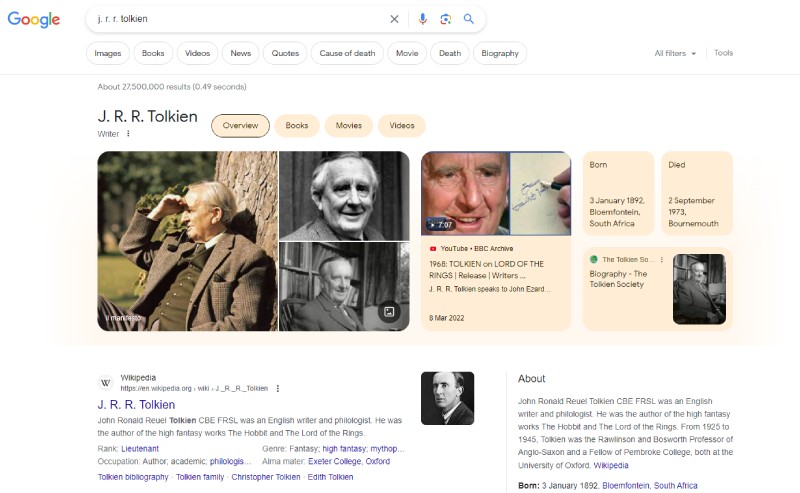
Task: Select the Overview tab in knowledge panel
Action: pyautogui.click(x=240, y=126)
